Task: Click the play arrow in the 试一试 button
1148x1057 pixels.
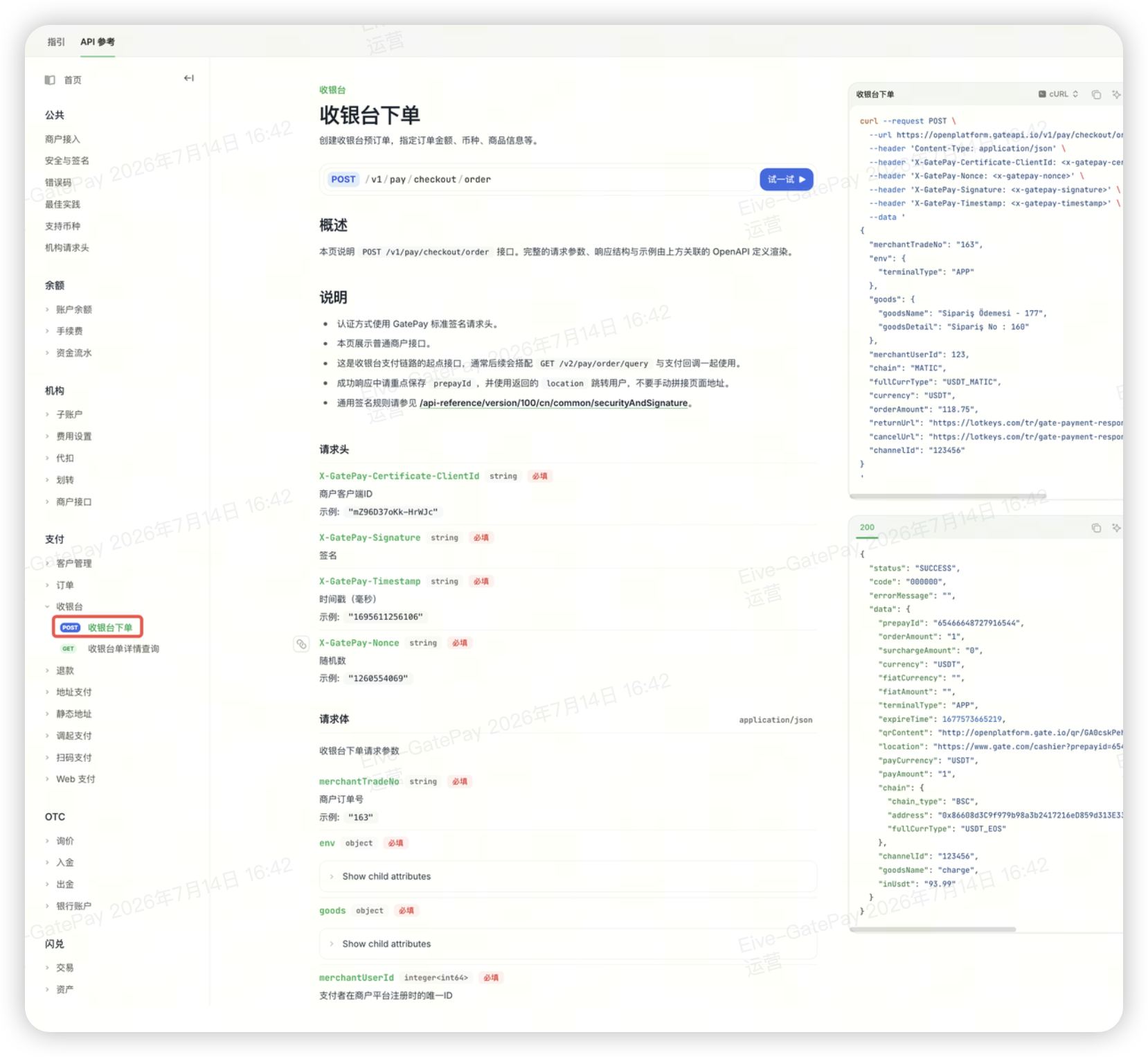Action: pos(802,179)
